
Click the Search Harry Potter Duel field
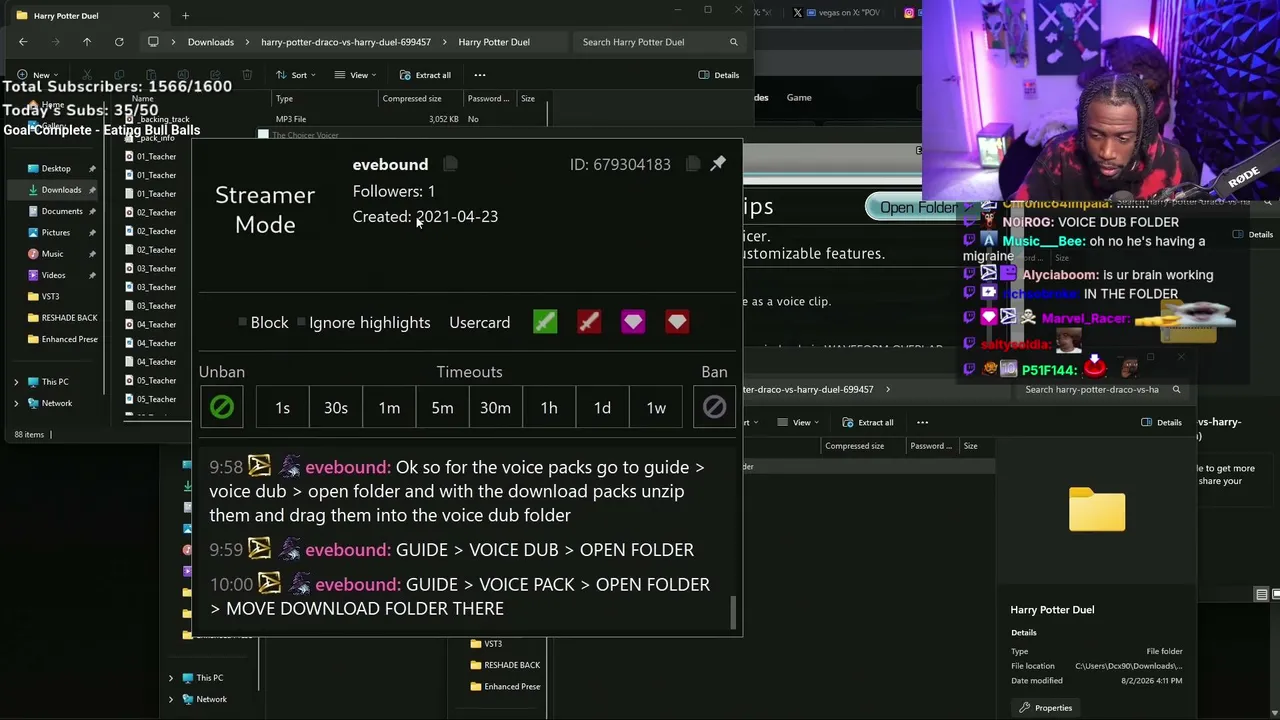(x=659, y=42)
